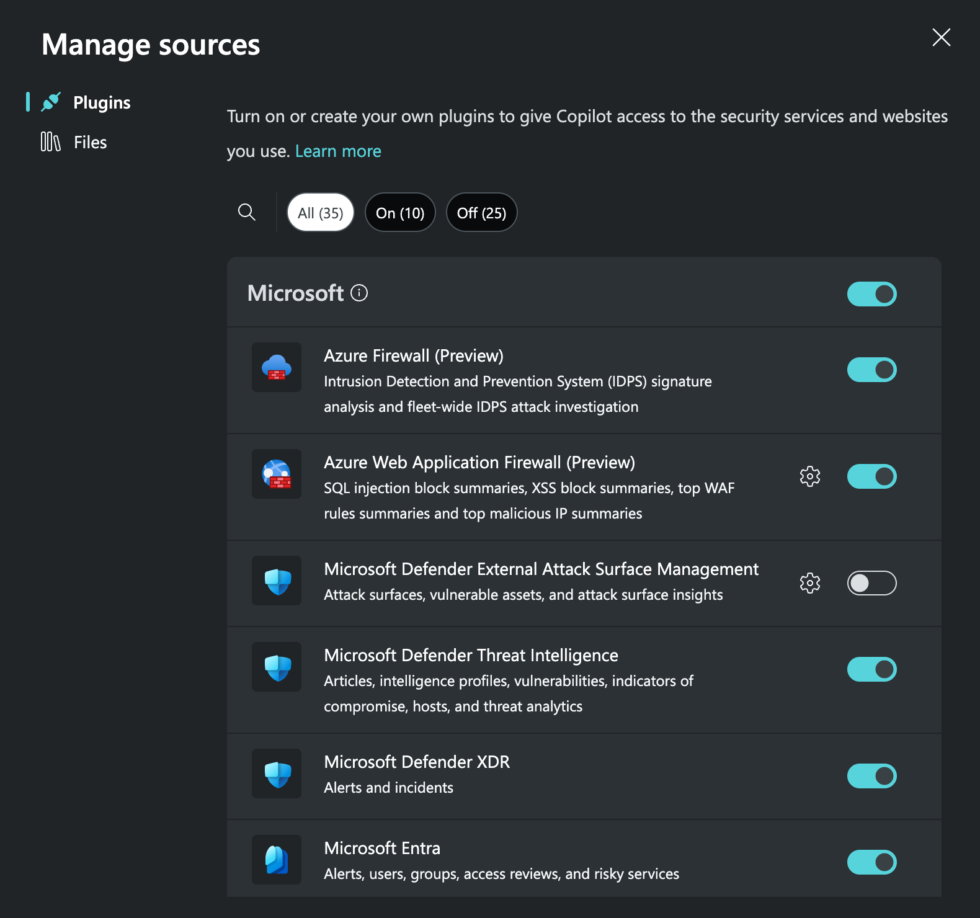Open the Files section icon

[x=50, y=141]
